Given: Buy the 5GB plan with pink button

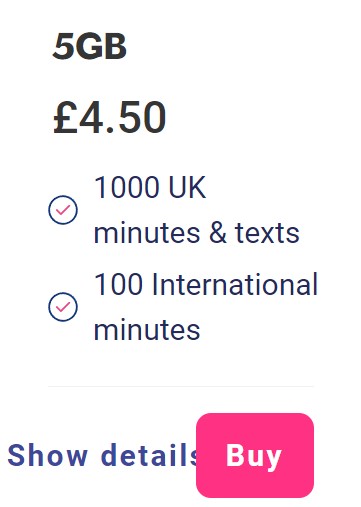Looking at the screenshot, I should 255,455.
